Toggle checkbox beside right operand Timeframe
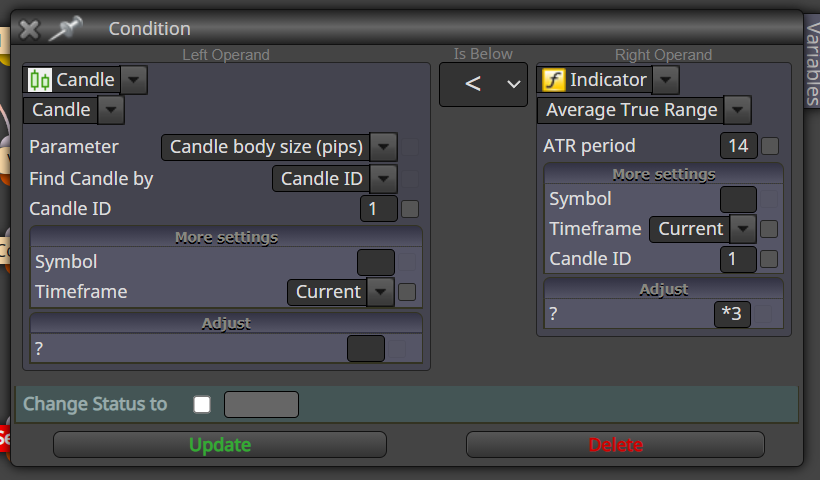This screenshot has width=820, height=480. [769, 229]
